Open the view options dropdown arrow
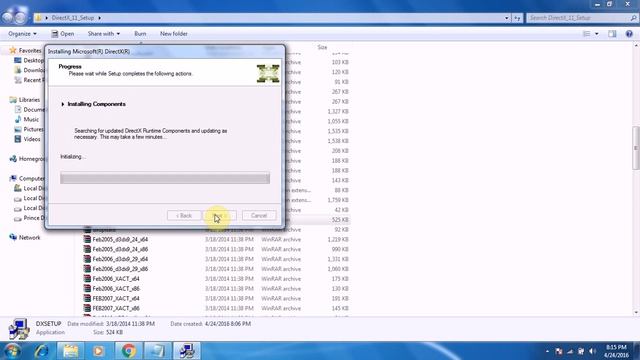 pos(596,33)
